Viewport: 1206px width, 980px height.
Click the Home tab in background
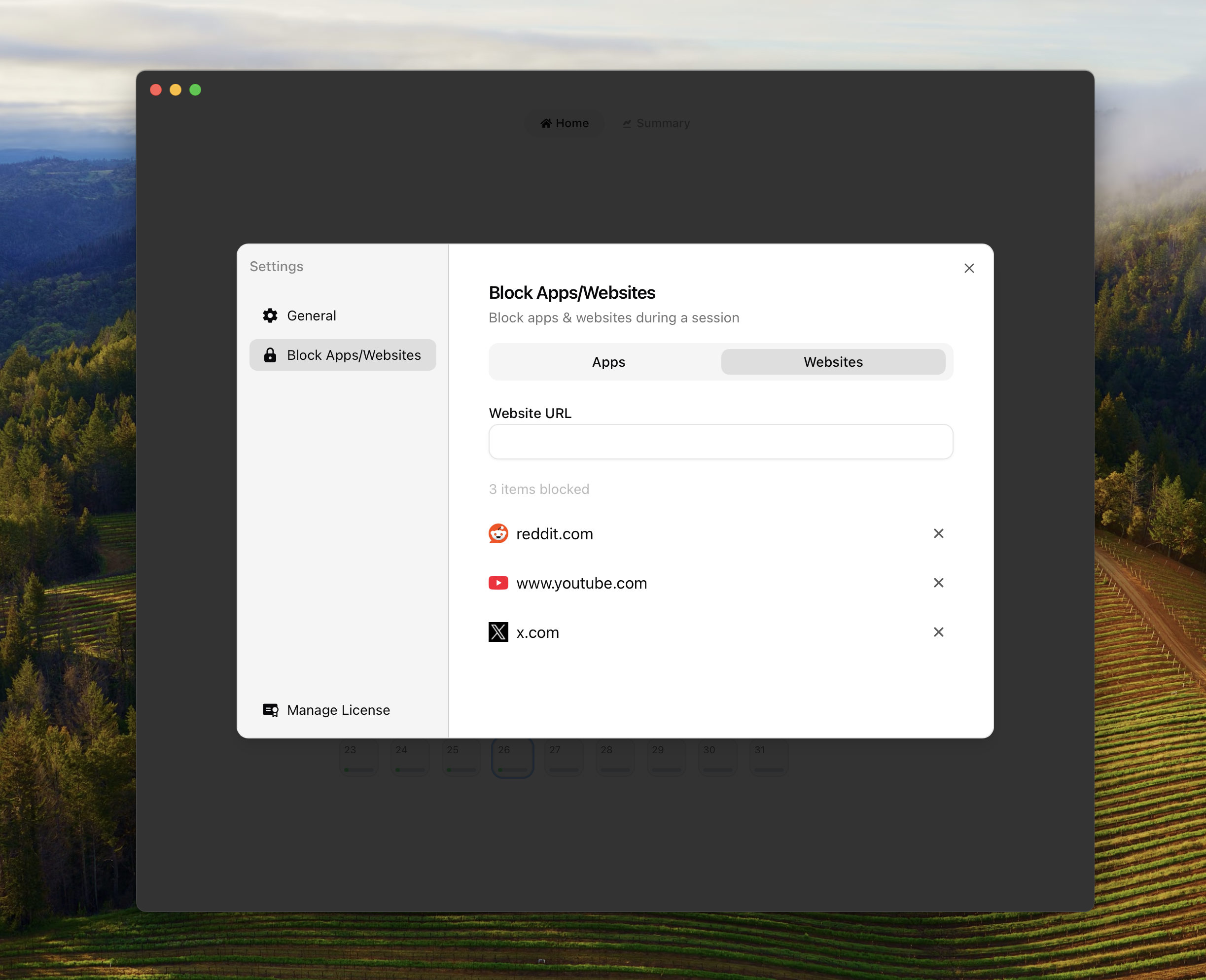tap(564, 123)
